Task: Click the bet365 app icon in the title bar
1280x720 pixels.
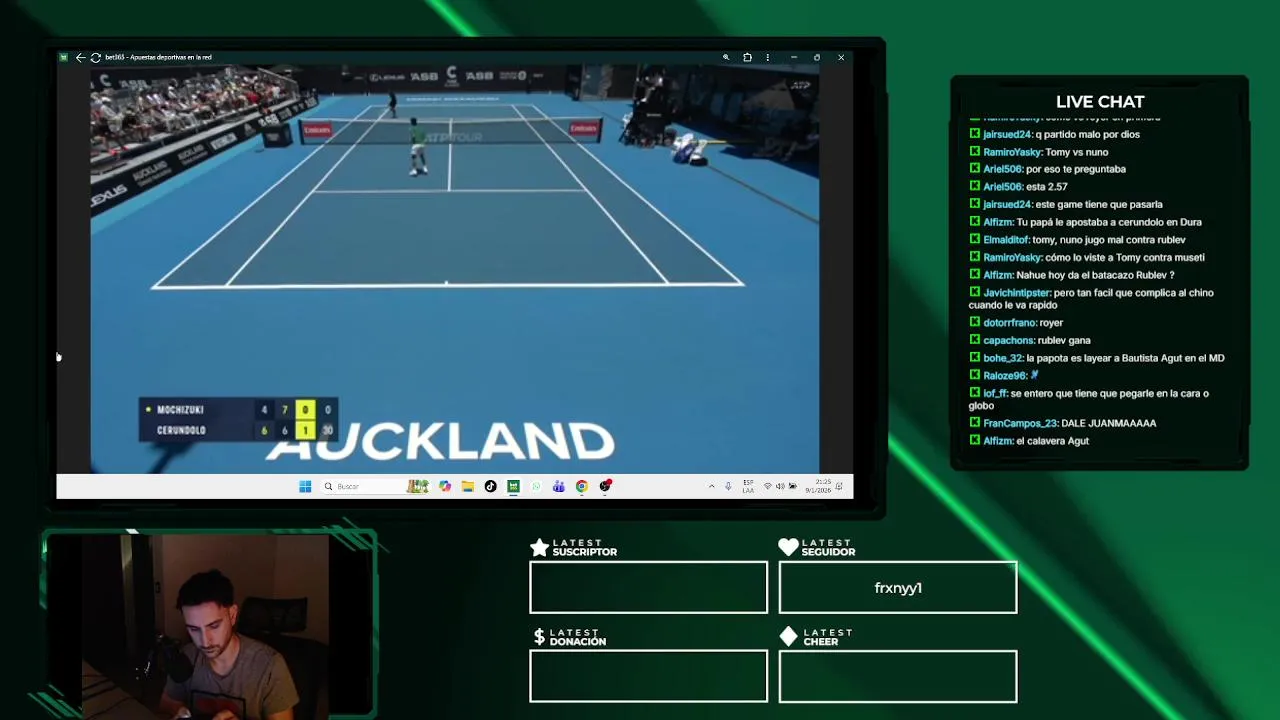Action: pyautogui.click(x=63, y=57)
